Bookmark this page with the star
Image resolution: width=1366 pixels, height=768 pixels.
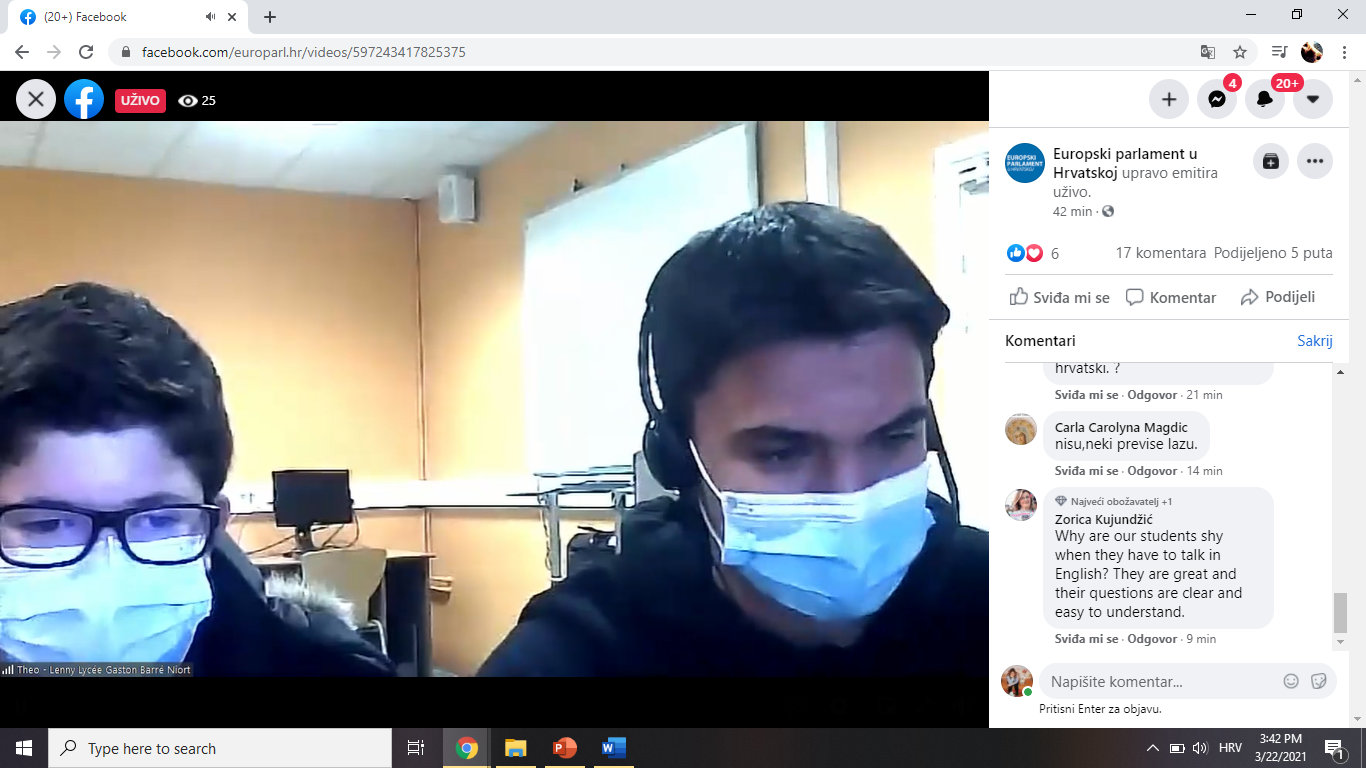tap(1240, 52)
